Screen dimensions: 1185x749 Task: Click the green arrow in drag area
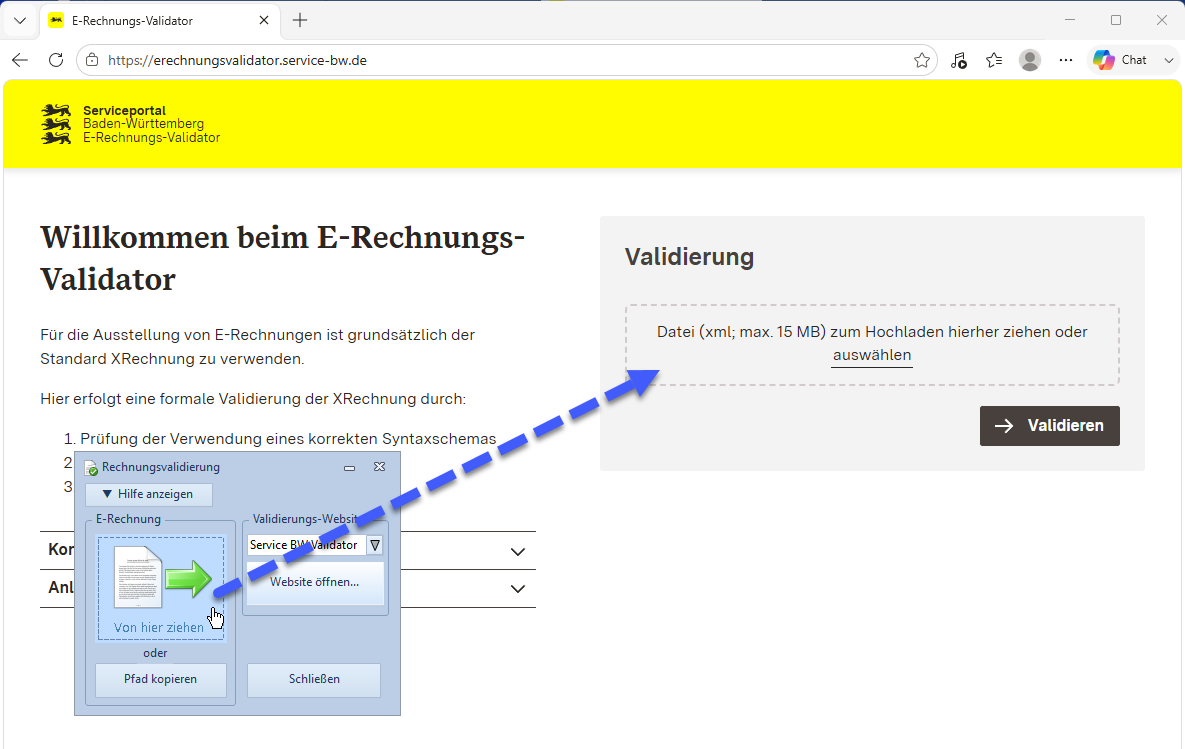[x=188, y=580]
